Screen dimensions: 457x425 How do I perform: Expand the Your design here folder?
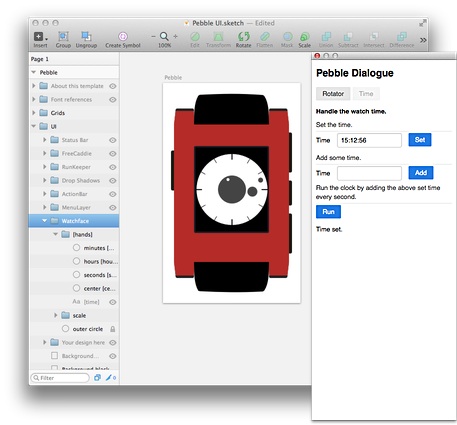(44, 342)
